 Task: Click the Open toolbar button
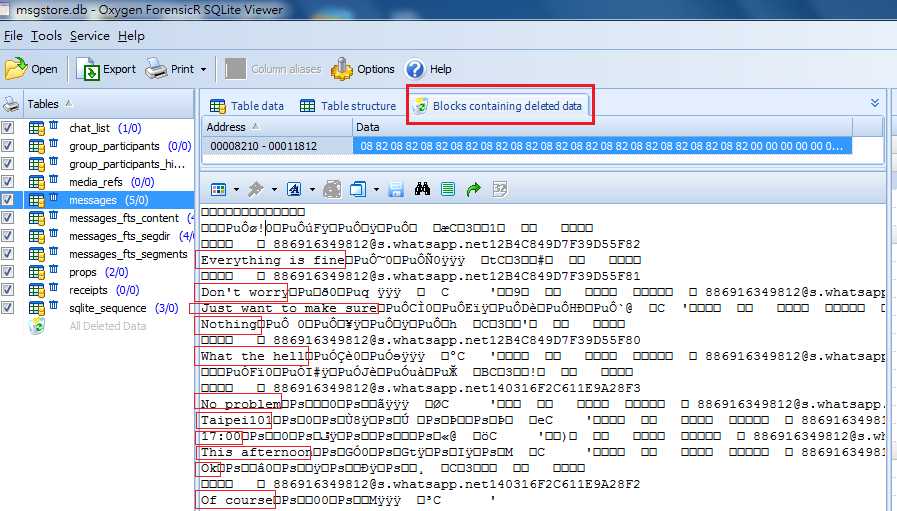(x=31, y=69)
